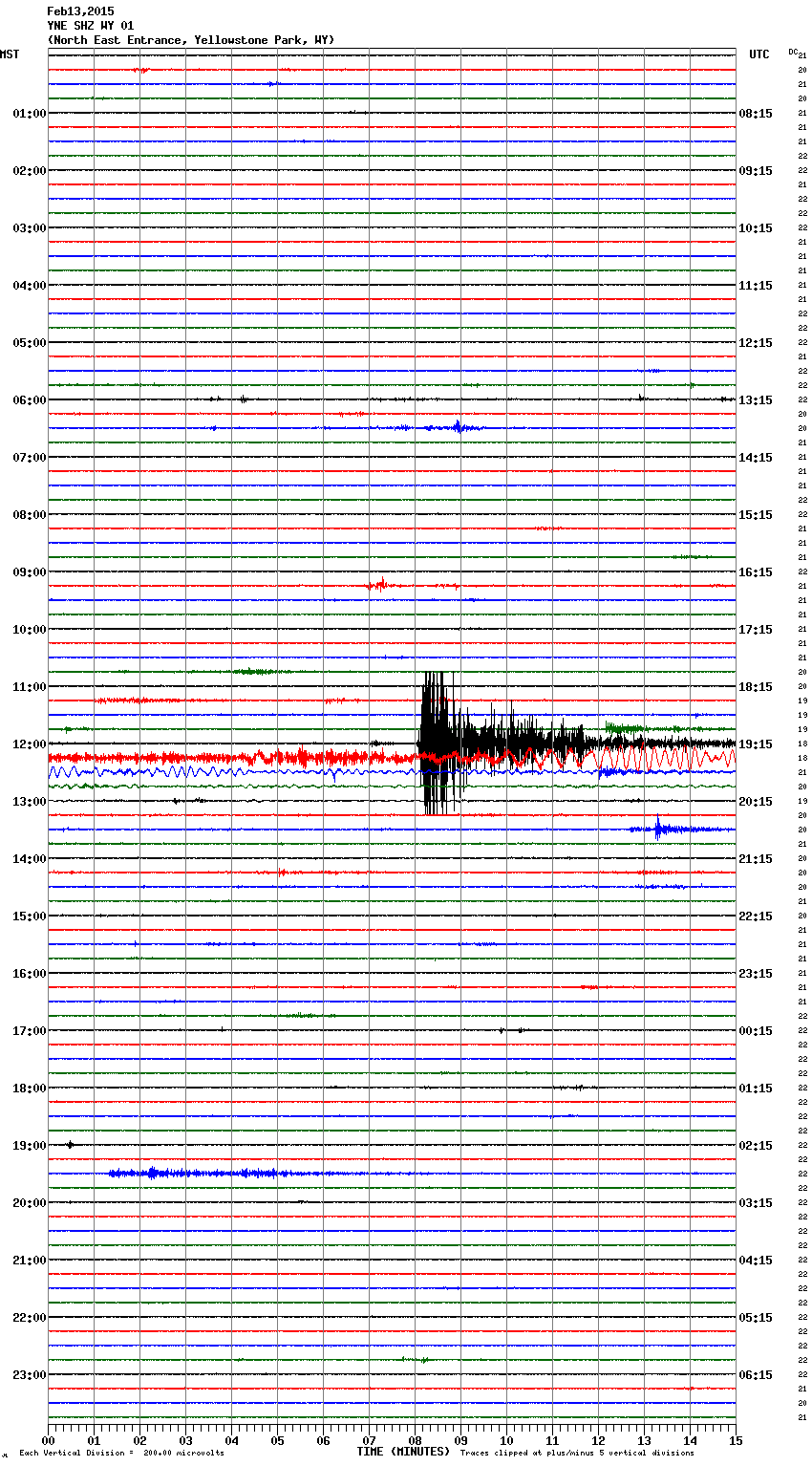Viewport: 812px width, 1466px height.
Task: Select the 12:00 MST time label
Action: (29, 744)
